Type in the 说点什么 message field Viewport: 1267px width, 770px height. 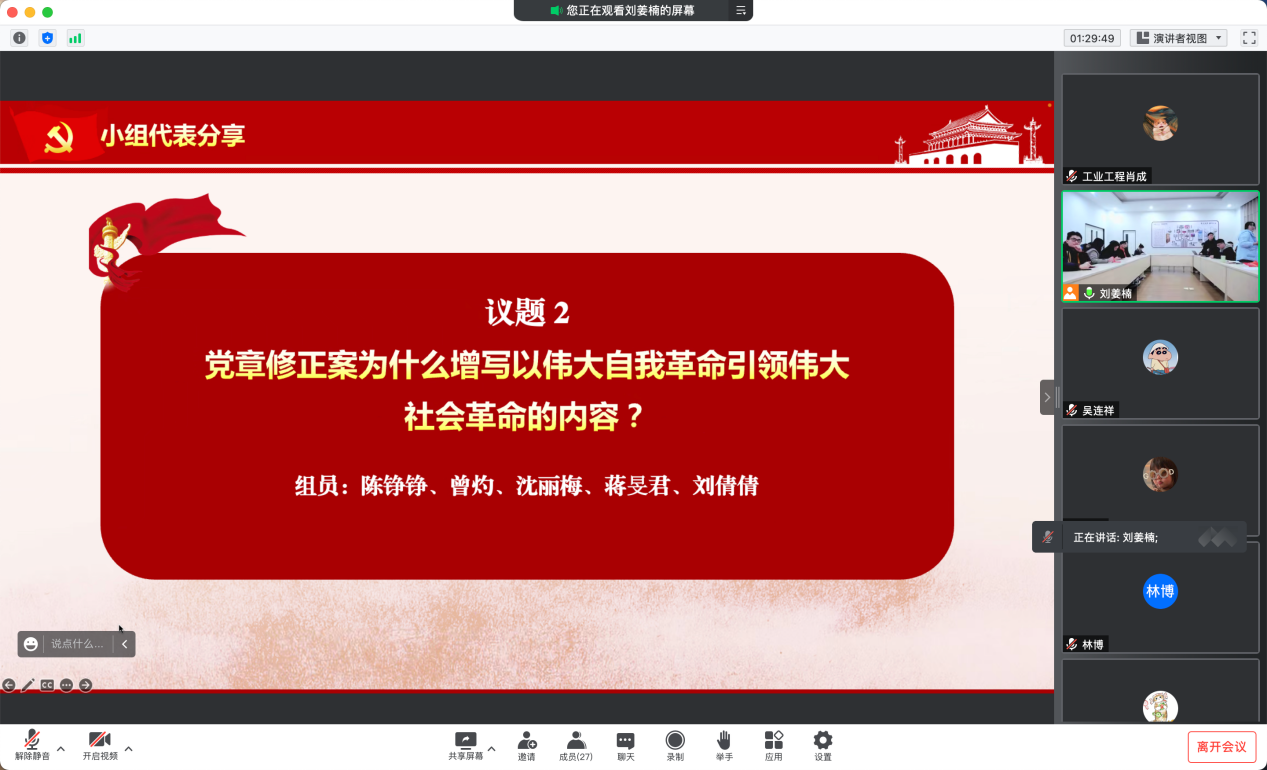point(77,644)
